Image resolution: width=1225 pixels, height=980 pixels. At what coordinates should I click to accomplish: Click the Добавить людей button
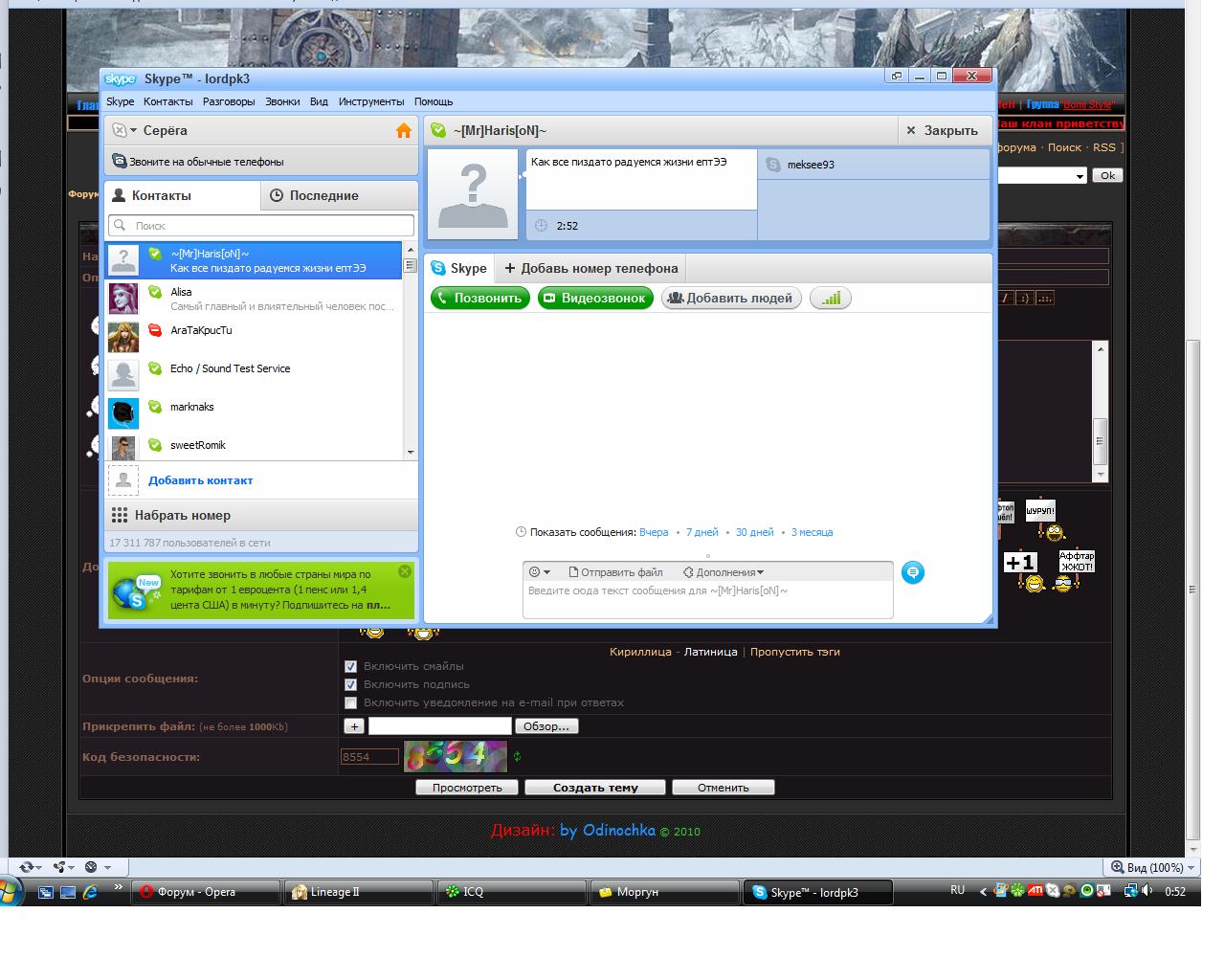731,298
